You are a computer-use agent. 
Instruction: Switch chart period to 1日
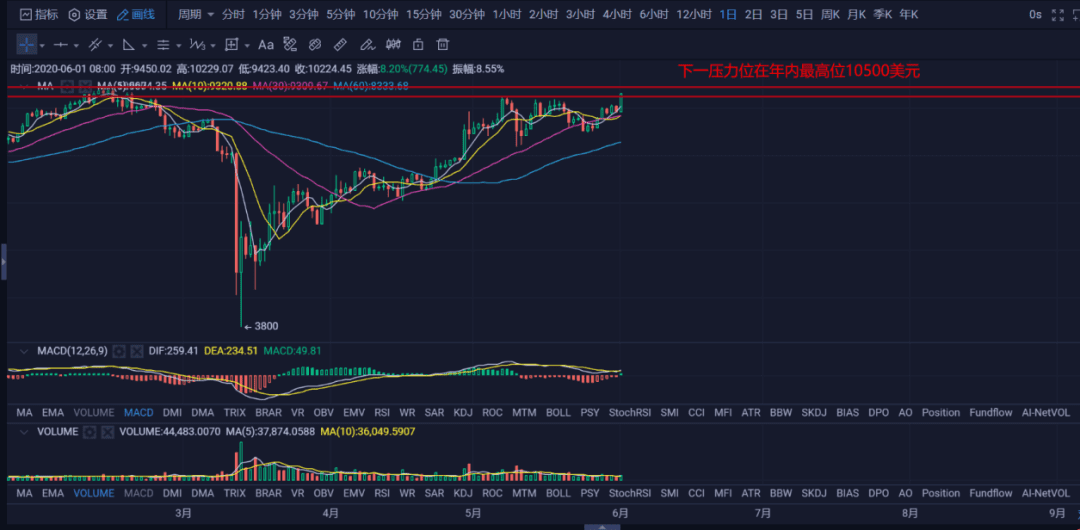[728, 14]
